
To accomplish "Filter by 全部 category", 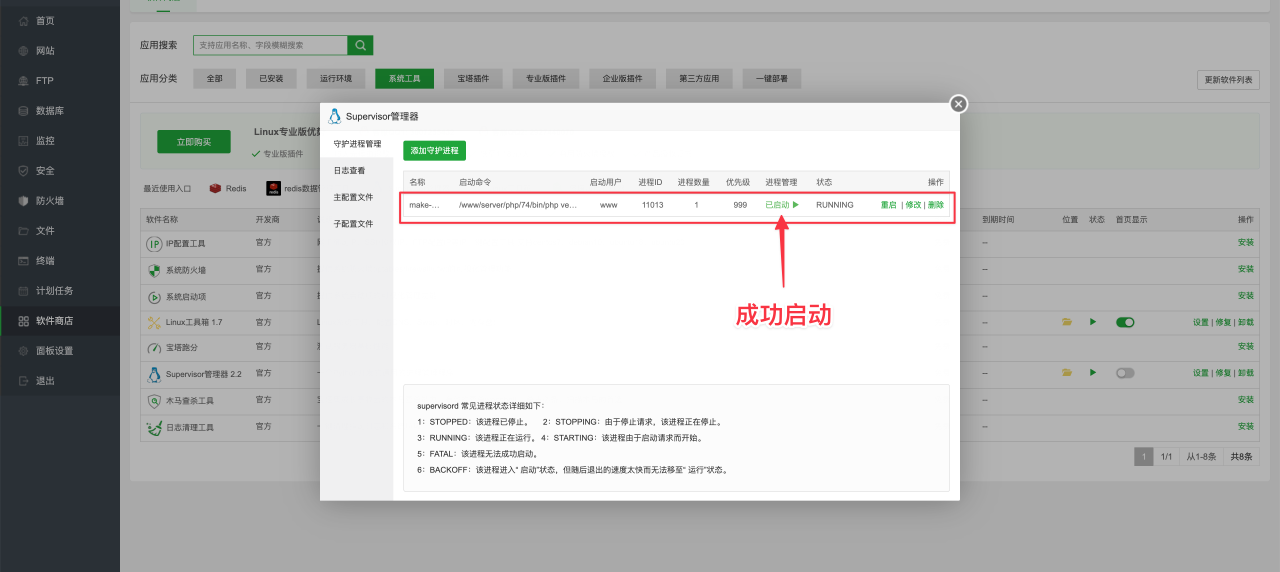I will click(x=215, y=78).
